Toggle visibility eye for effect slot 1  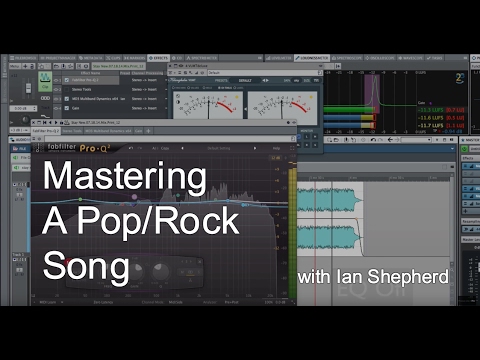(57, 80)
